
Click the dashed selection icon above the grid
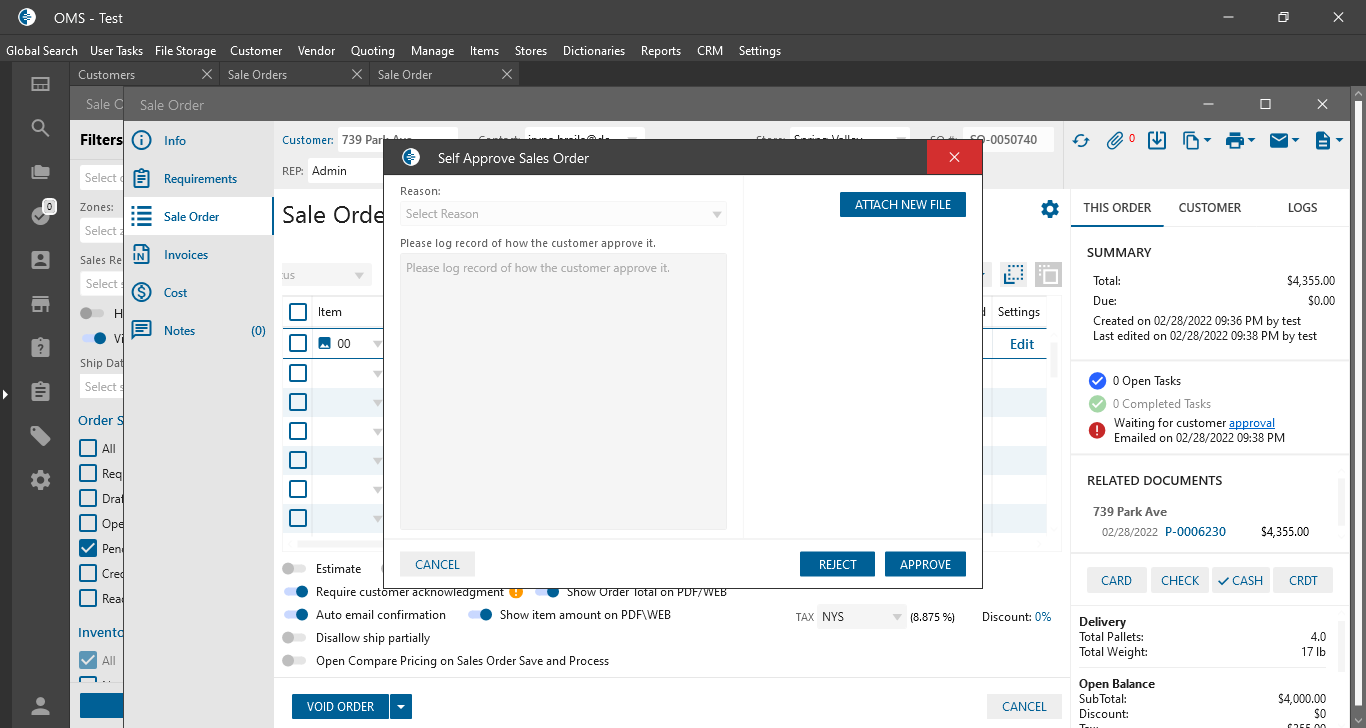click(x=1014, y=274)
